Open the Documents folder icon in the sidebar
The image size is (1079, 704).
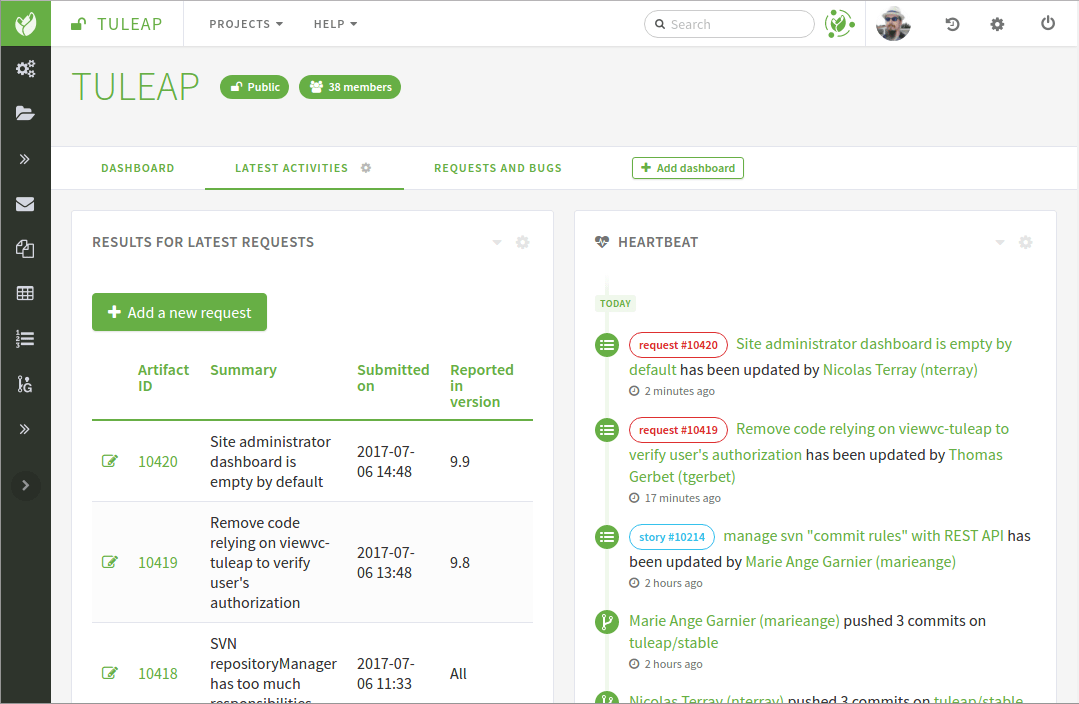(26, 113)
